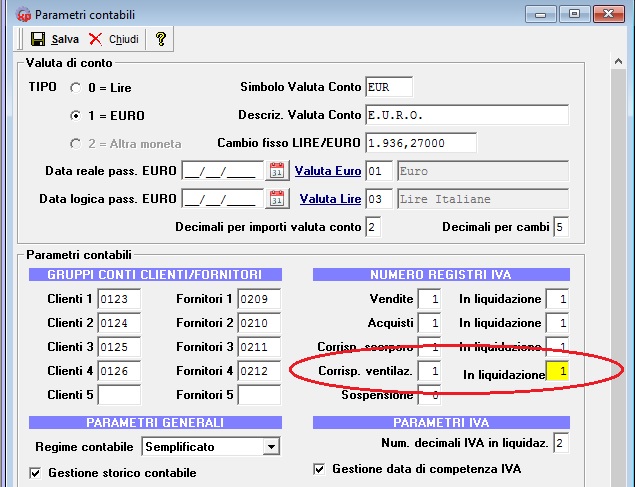Open the Valuta Lire link
The width and height of the screenshot is (635, 487).
pyautogui.click(x=330, y=199)
